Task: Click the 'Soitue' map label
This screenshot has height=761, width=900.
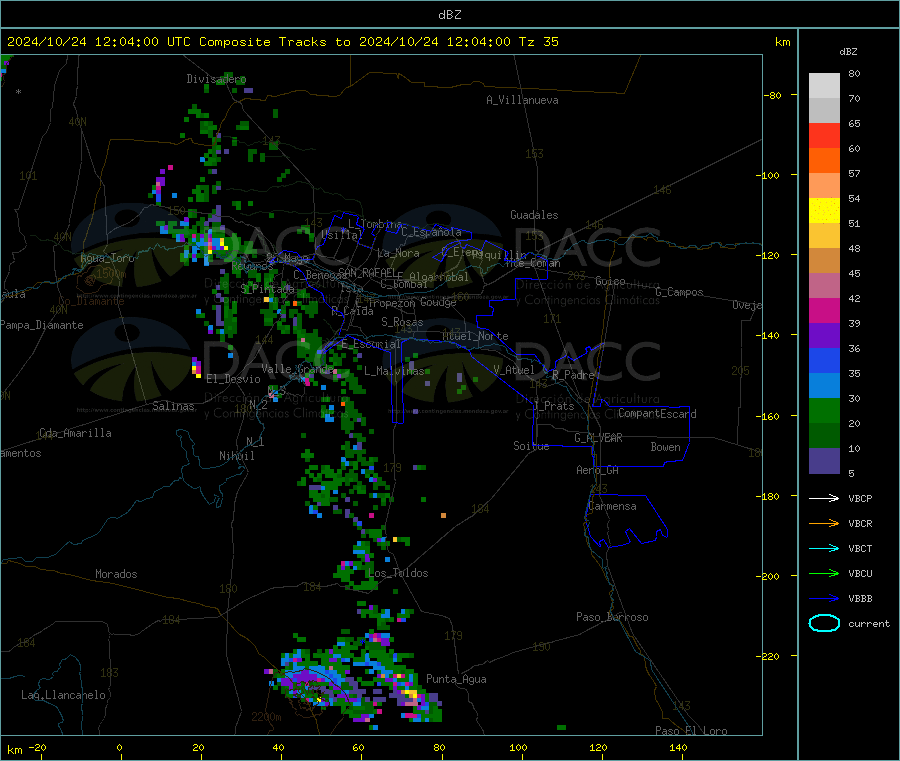Action: coord(531,446)
